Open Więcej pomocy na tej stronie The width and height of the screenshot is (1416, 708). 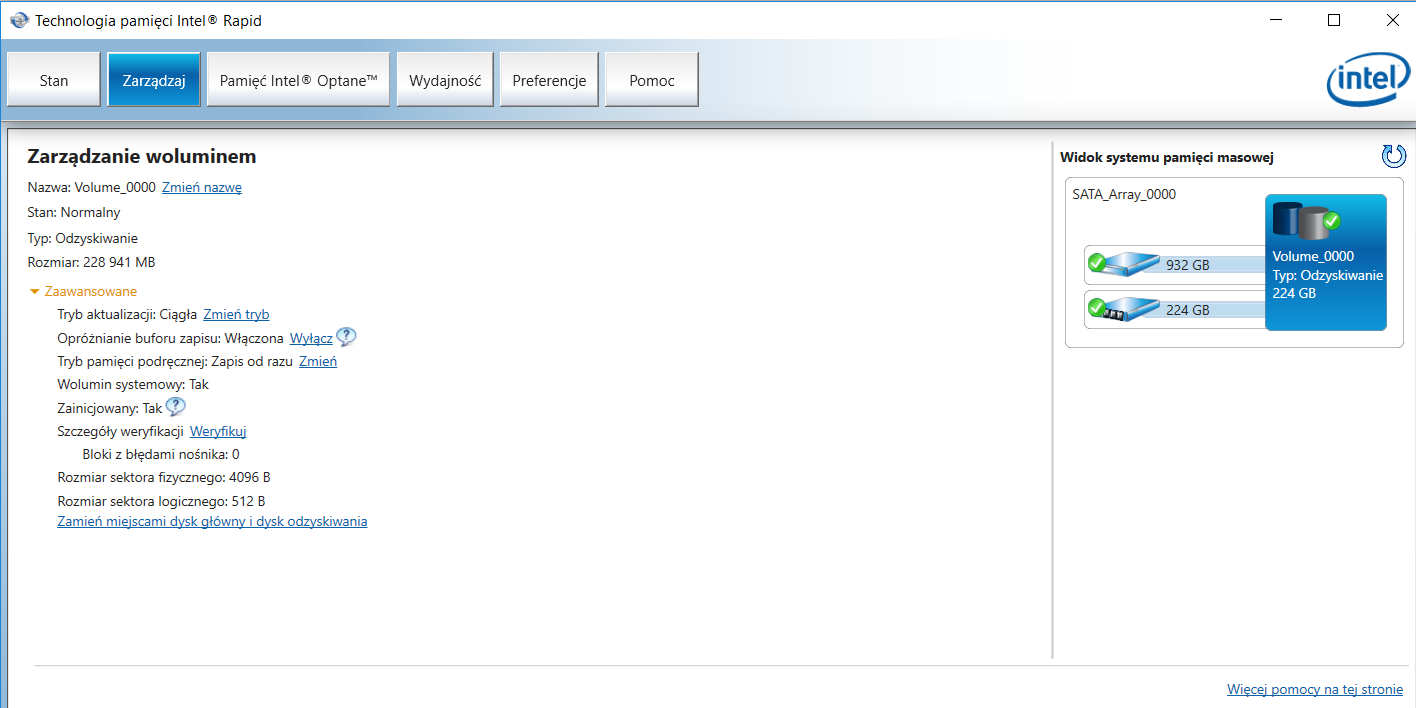pos(1315,689)
